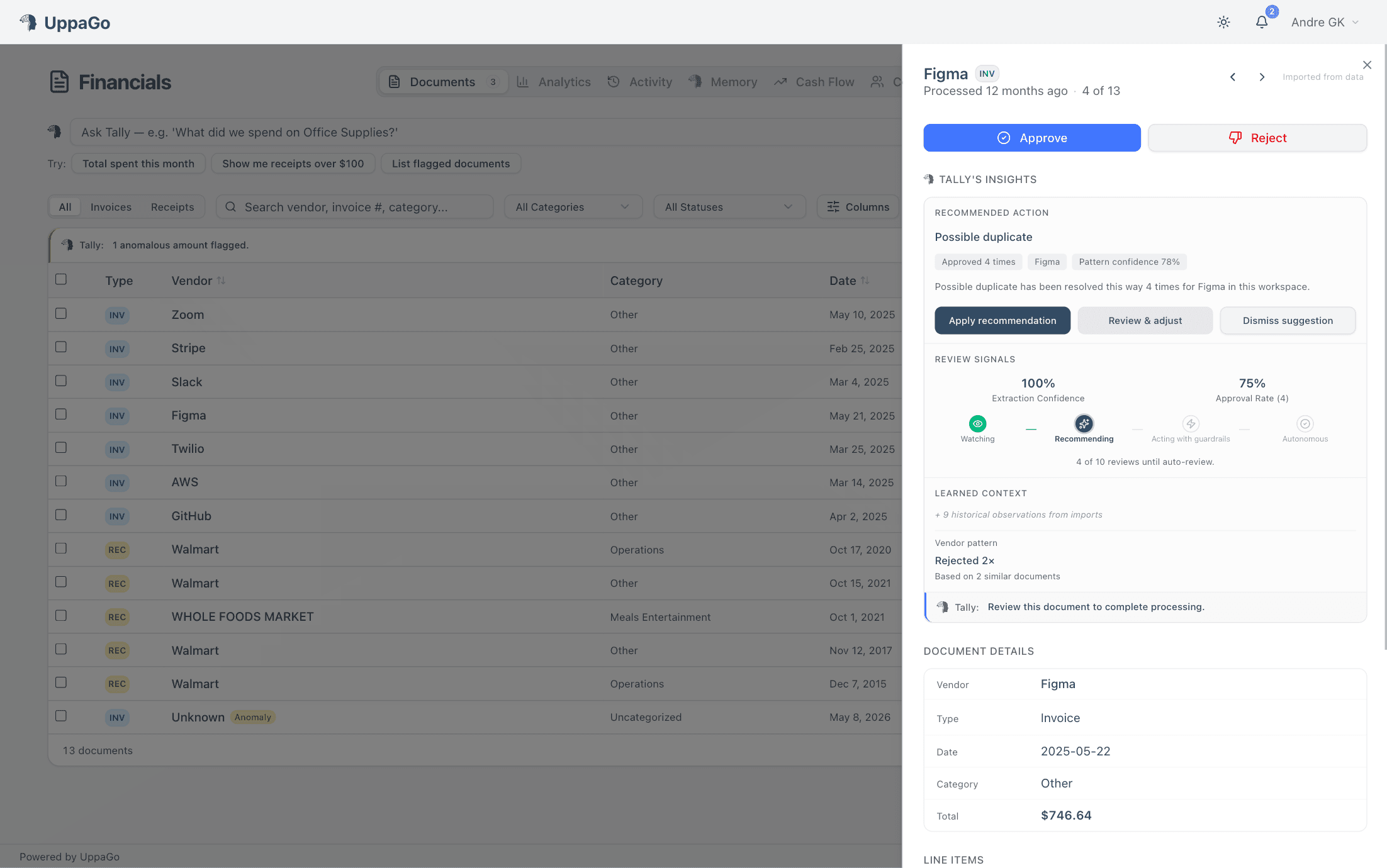
Task: Try 'Show me receipts over $100' suggestion
Action: pos(293,164)
